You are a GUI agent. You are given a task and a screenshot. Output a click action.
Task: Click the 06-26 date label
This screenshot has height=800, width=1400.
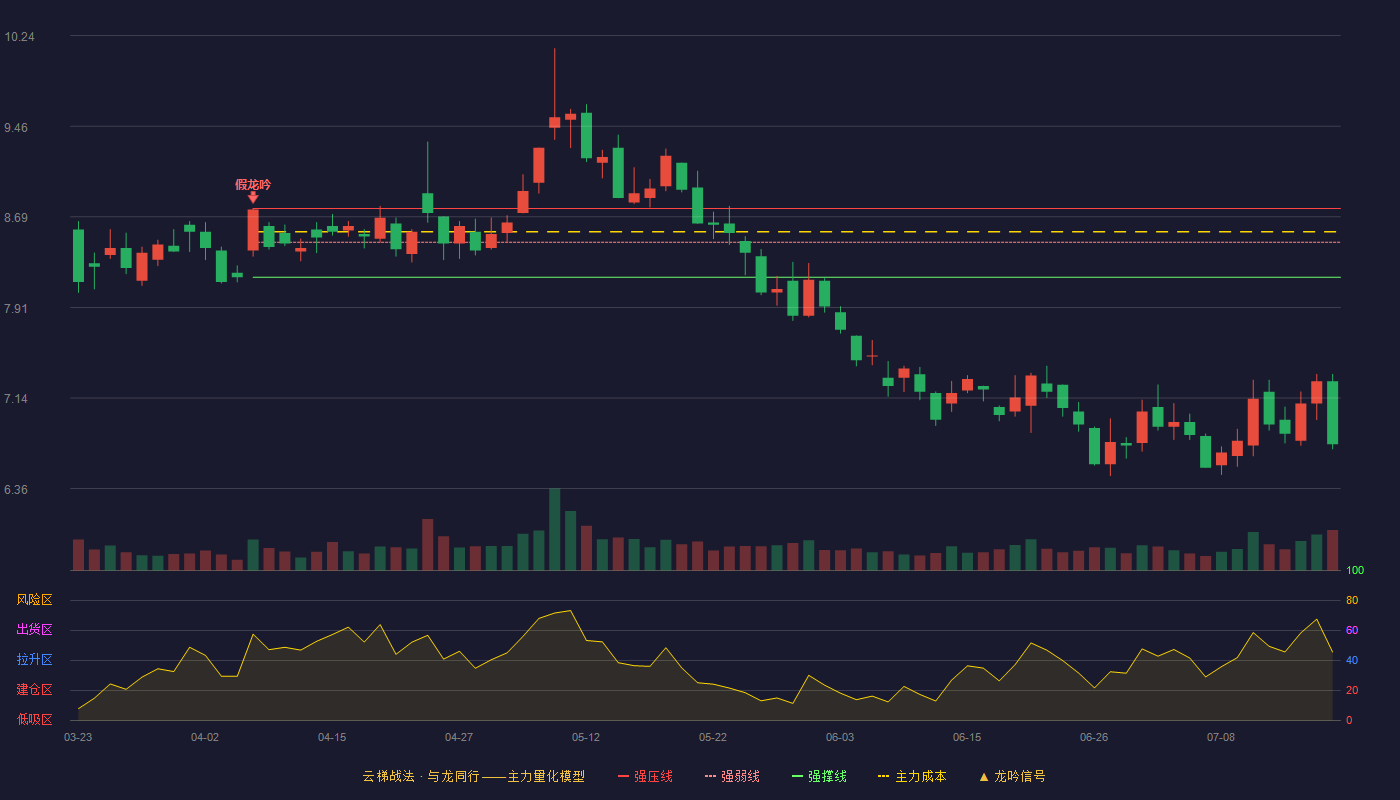(1094, 737)
